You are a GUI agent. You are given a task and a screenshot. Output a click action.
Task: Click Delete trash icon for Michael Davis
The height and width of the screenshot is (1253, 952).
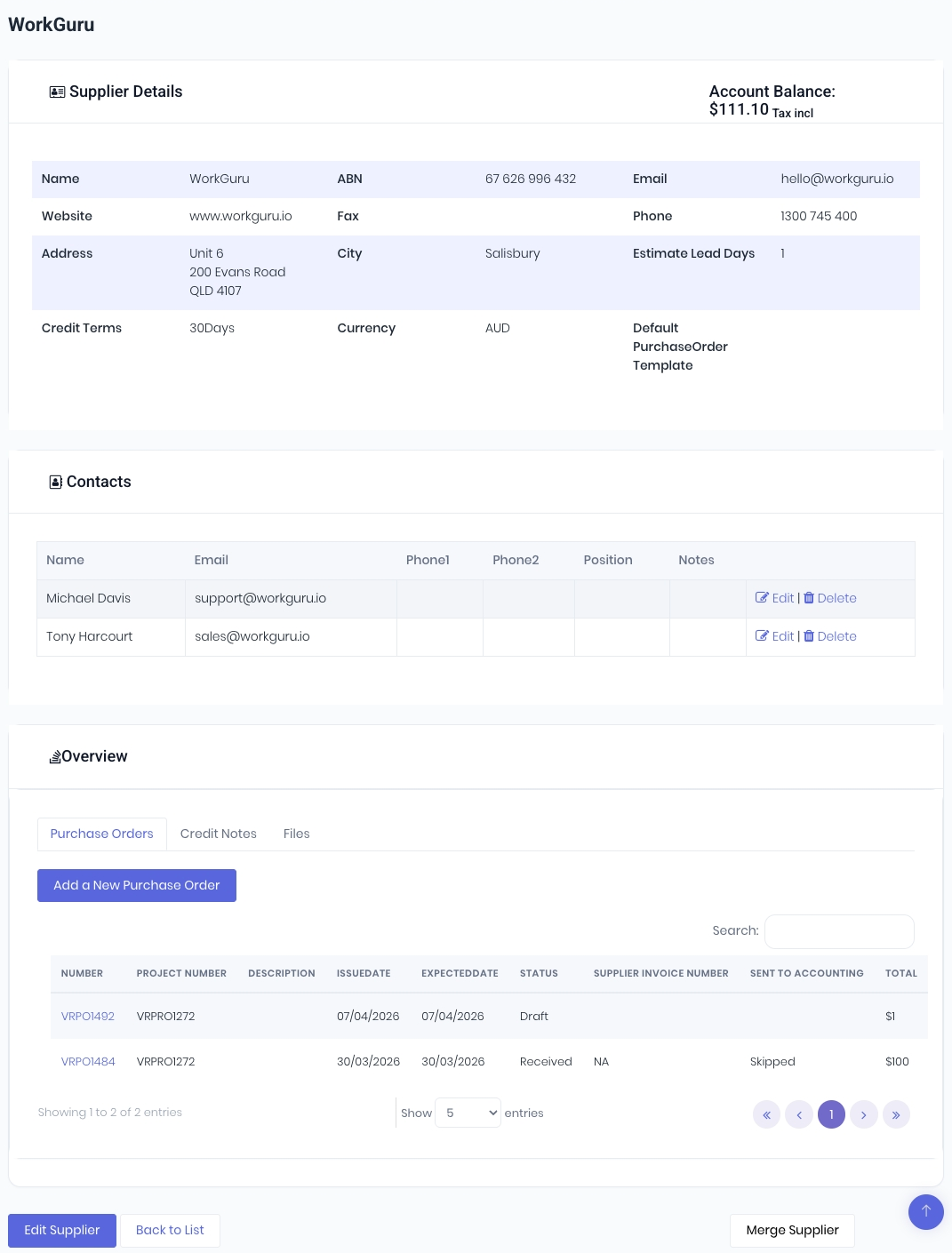pyautogui.click(x=809, y=598)
